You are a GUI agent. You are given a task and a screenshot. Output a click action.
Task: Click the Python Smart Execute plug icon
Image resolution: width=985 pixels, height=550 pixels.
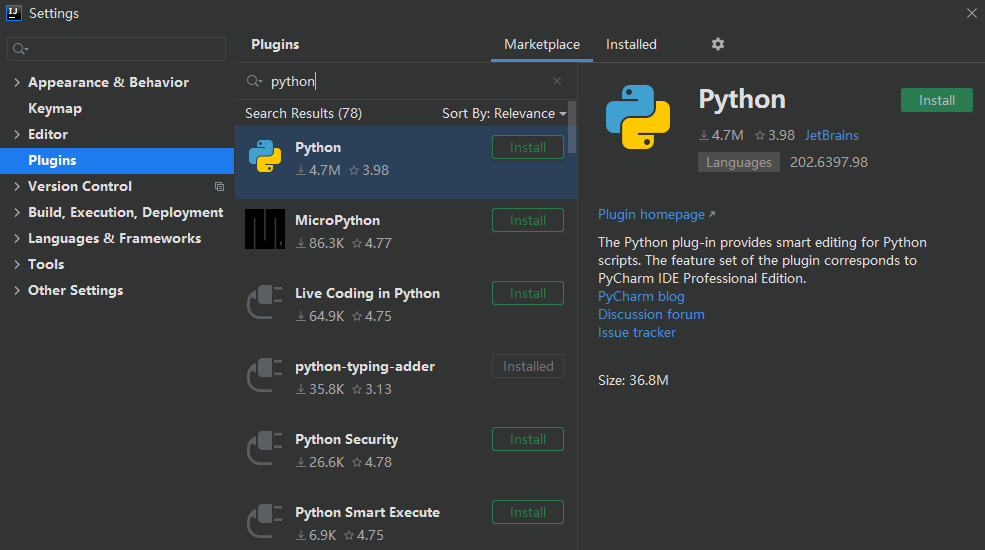point(265,520)
